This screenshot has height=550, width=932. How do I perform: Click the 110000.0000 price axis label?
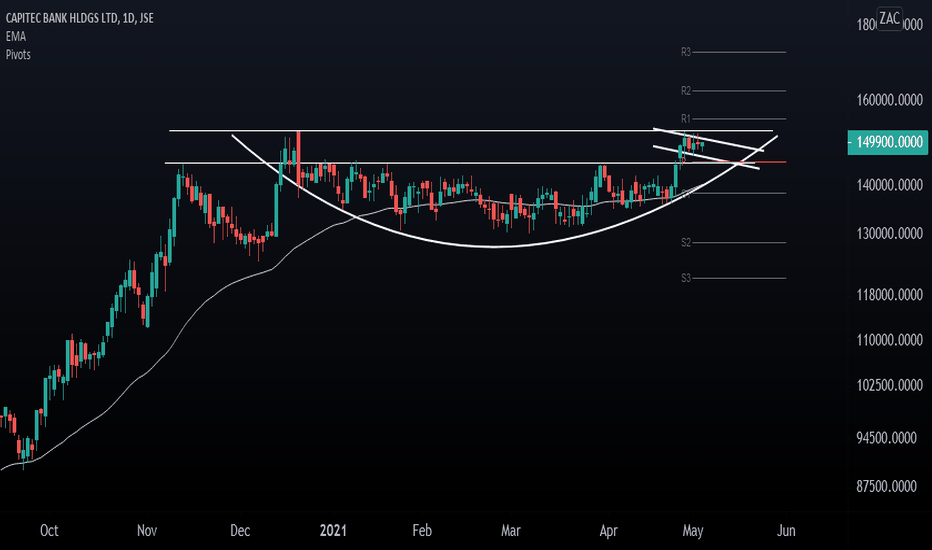coord(889,340)
